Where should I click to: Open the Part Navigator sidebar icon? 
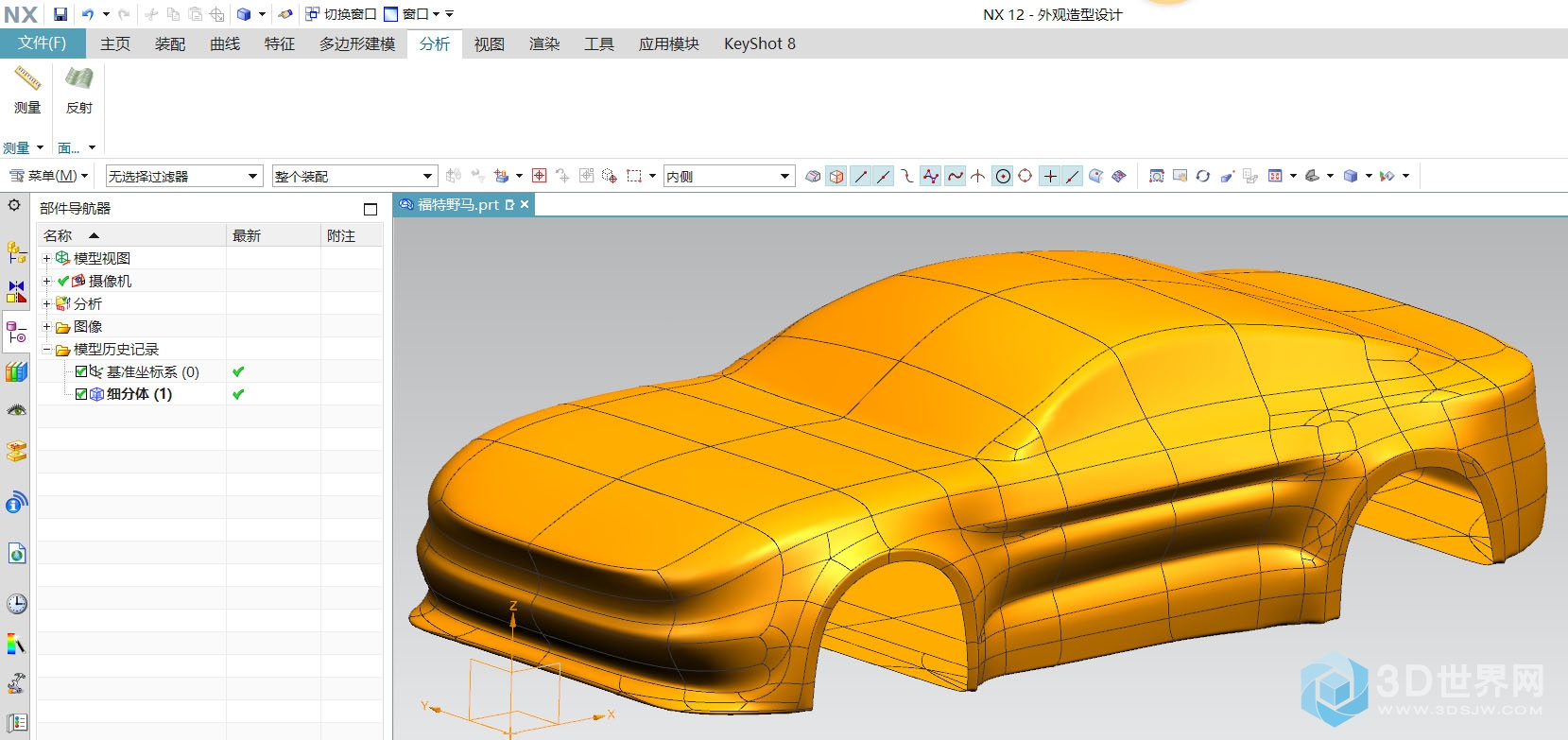(16, 332)
